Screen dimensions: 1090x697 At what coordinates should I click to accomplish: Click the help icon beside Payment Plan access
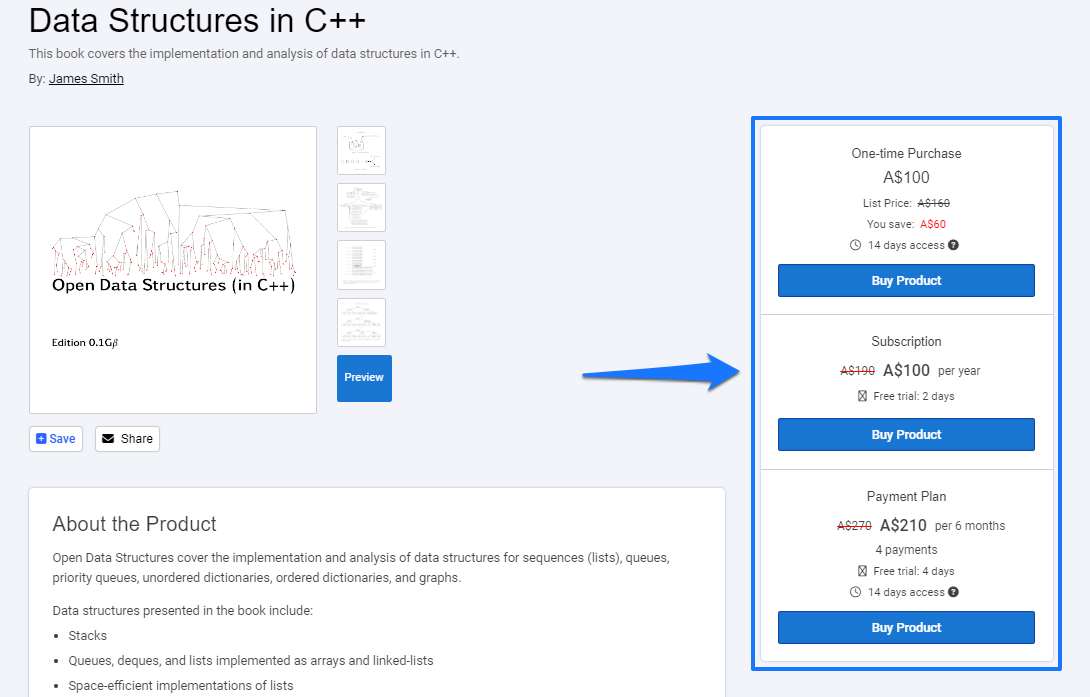(x=953, y=592)
